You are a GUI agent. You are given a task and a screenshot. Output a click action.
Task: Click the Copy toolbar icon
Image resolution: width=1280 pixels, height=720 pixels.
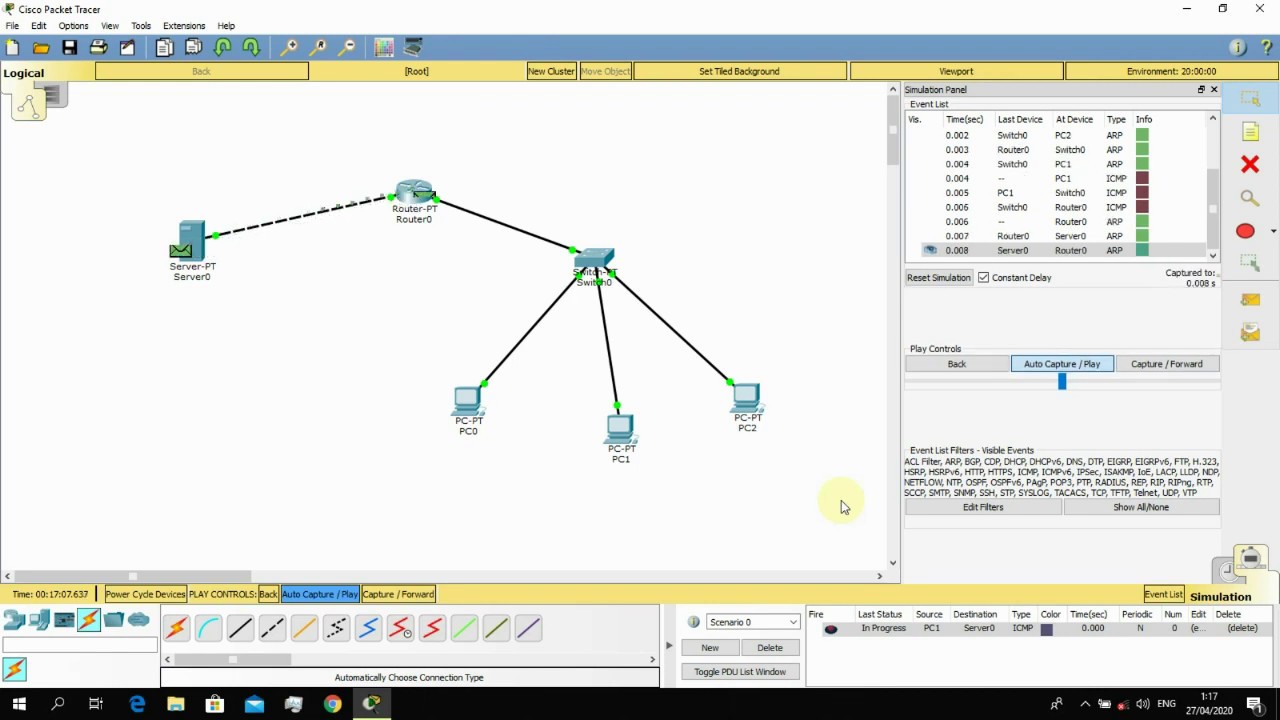[164, 47]
